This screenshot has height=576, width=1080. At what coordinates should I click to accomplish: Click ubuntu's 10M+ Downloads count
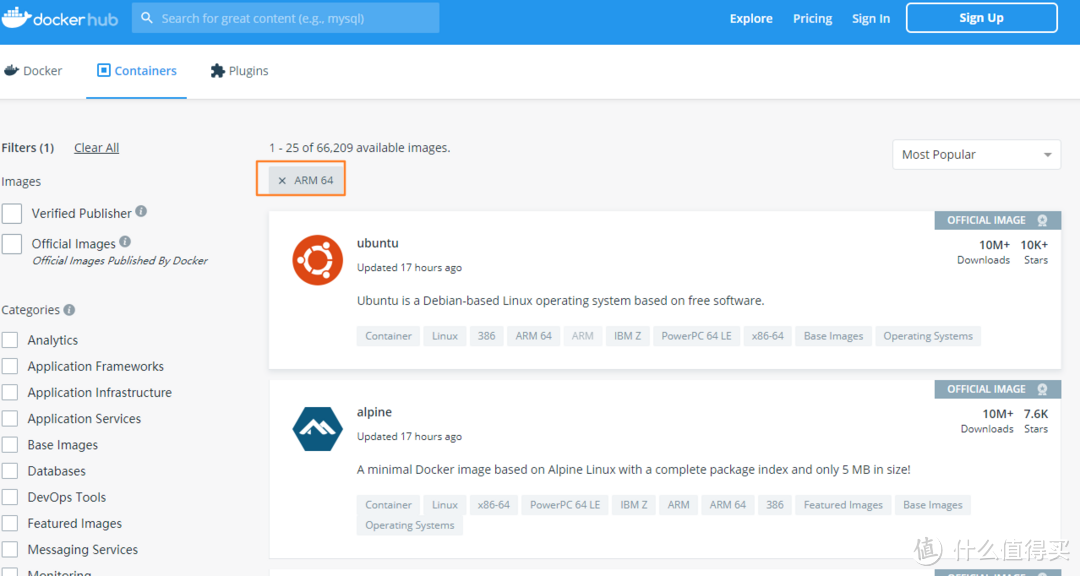[995, 245]
